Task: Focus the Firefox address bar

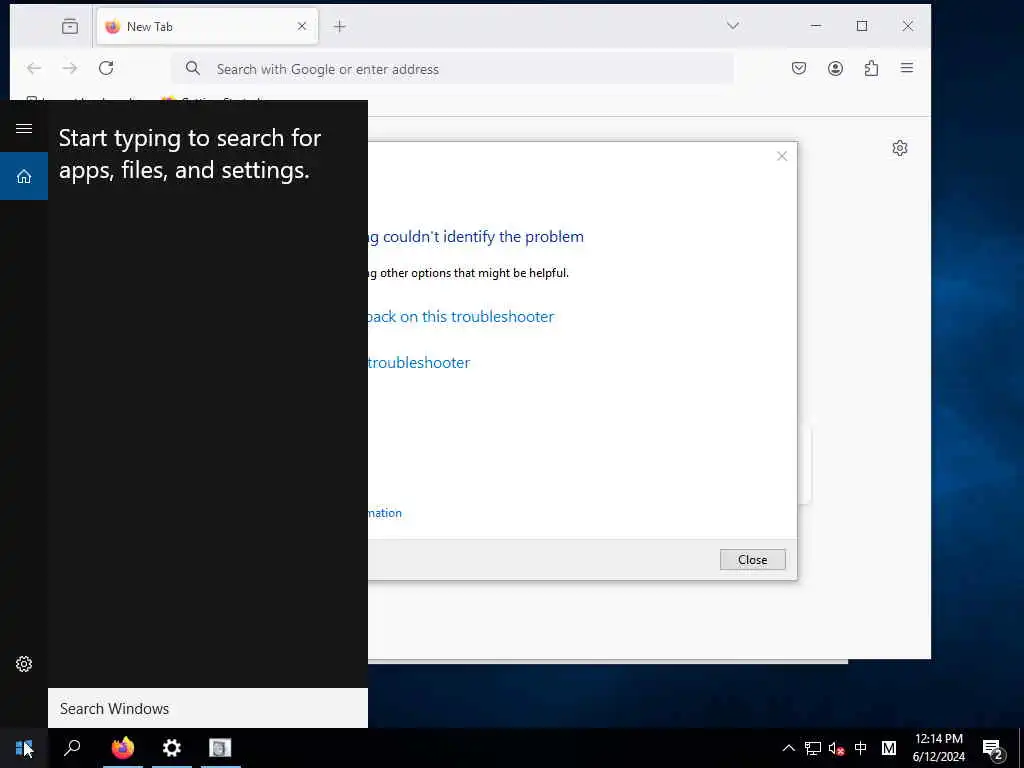Action: coord(453,69)
